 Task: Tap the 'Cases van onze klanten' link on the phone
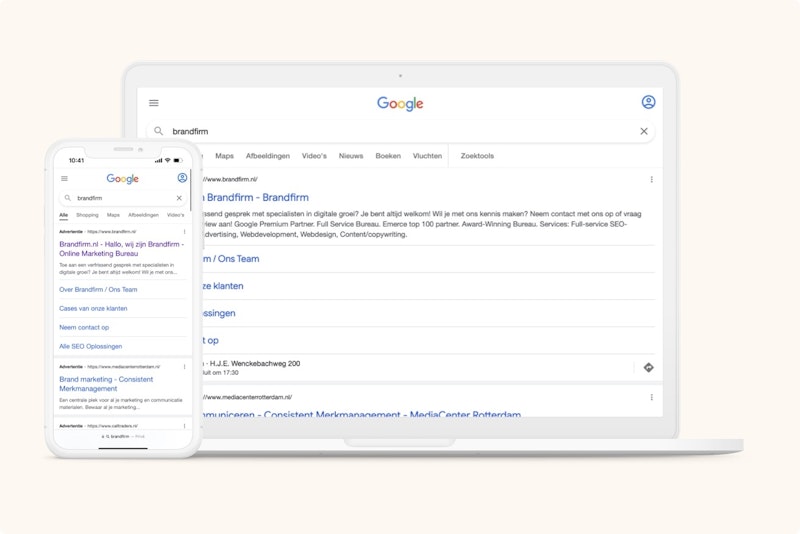pos(93,308)
